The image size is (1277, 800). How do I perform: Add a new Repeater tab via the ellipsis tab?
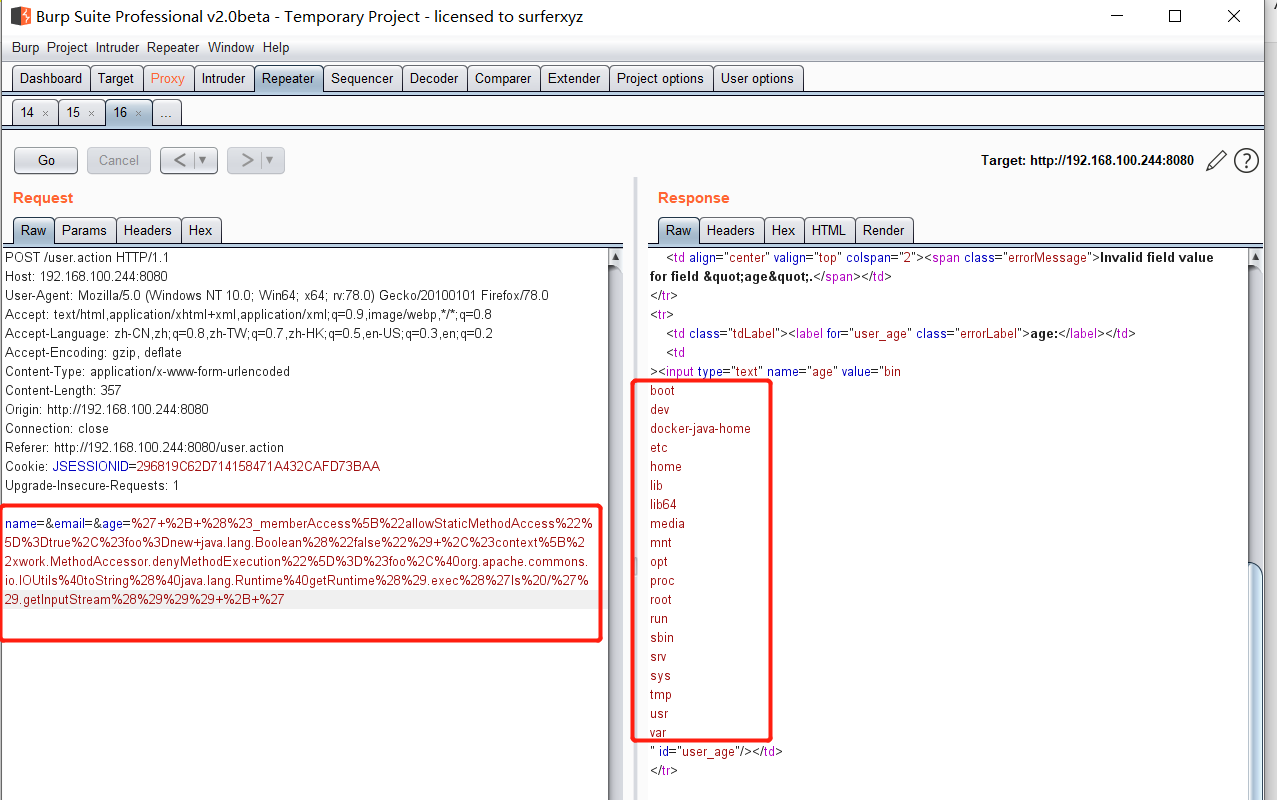coord(166,113)
